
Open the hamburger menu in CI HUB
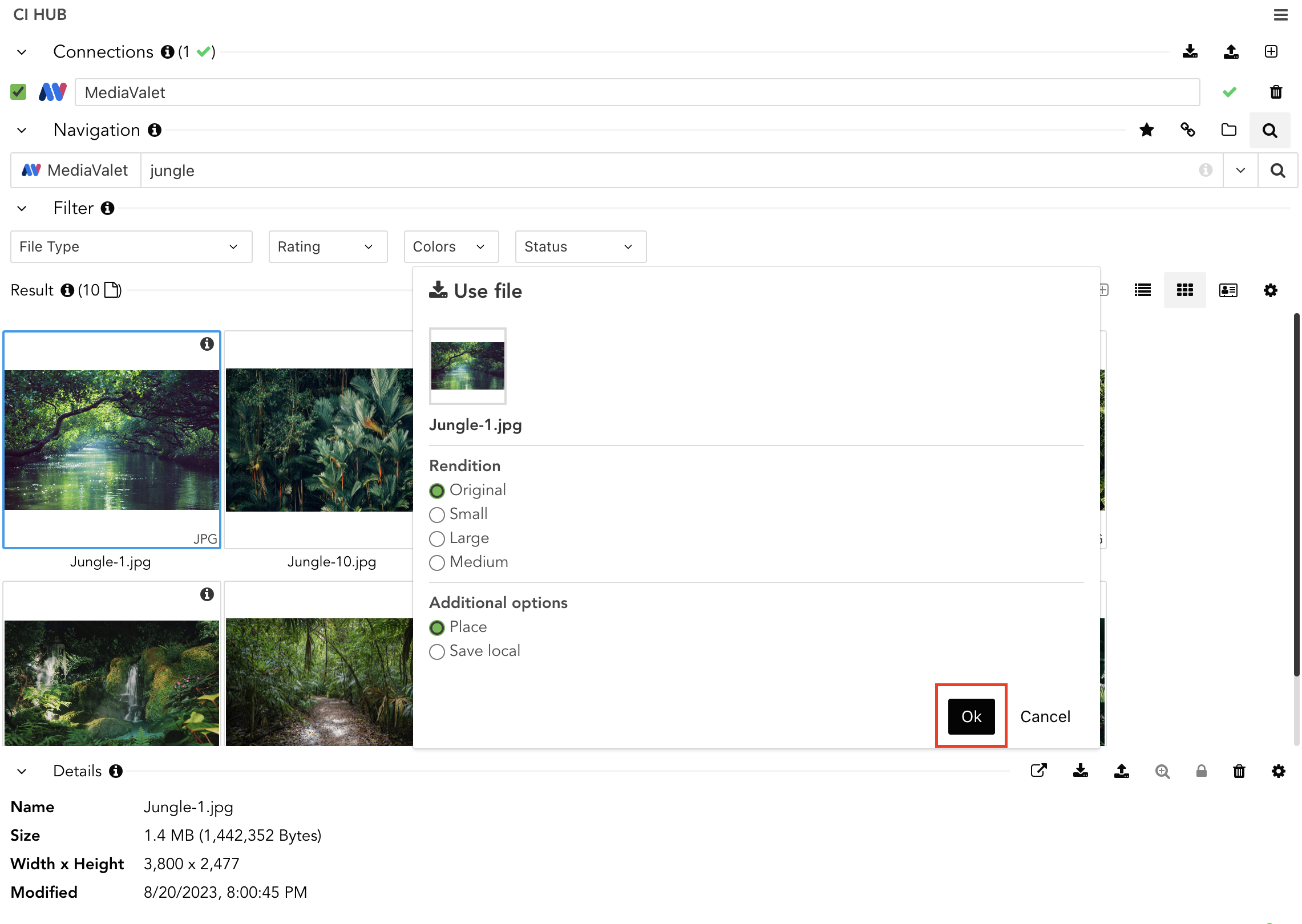coord(1280,15)
